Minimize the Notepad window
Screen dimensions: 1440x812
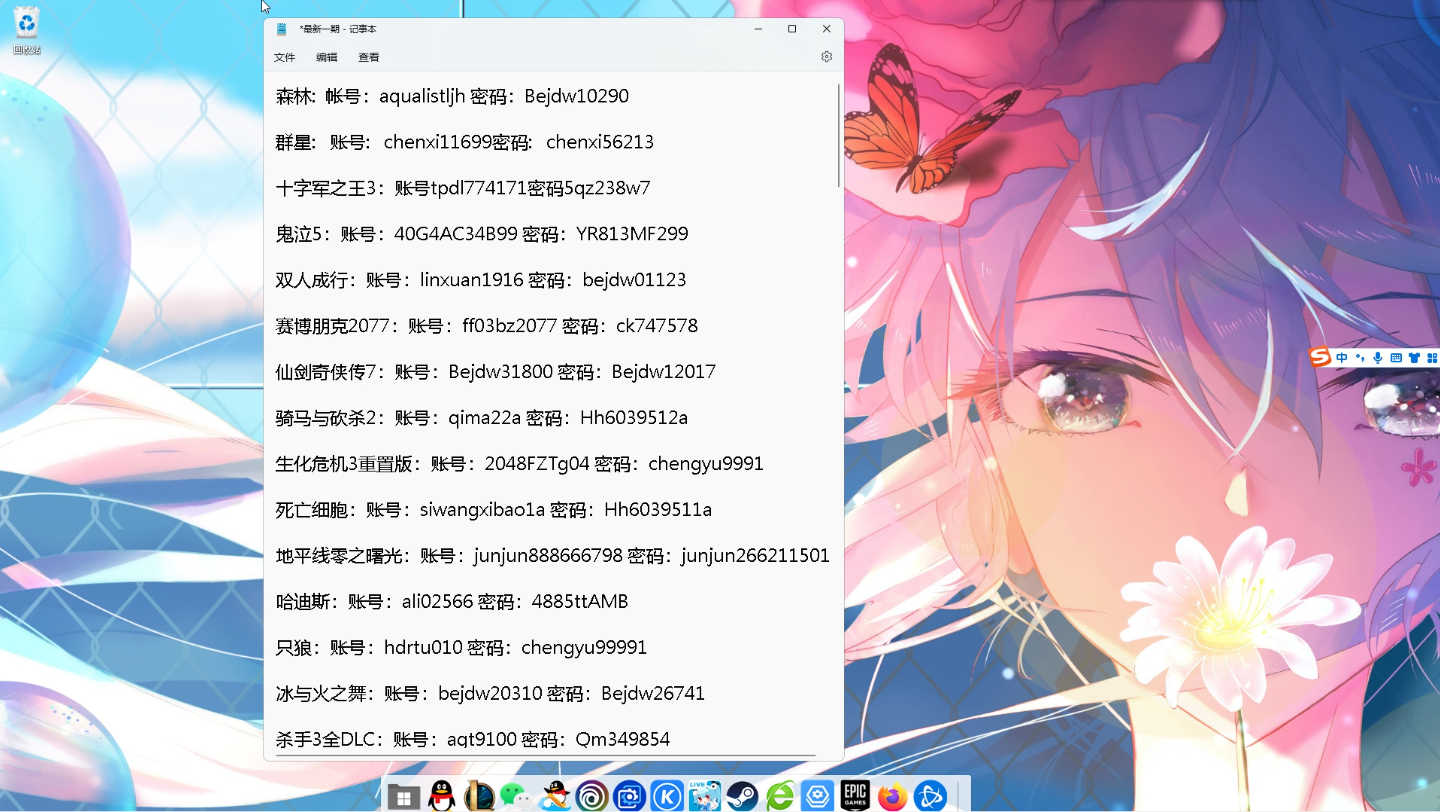point(757,29)
